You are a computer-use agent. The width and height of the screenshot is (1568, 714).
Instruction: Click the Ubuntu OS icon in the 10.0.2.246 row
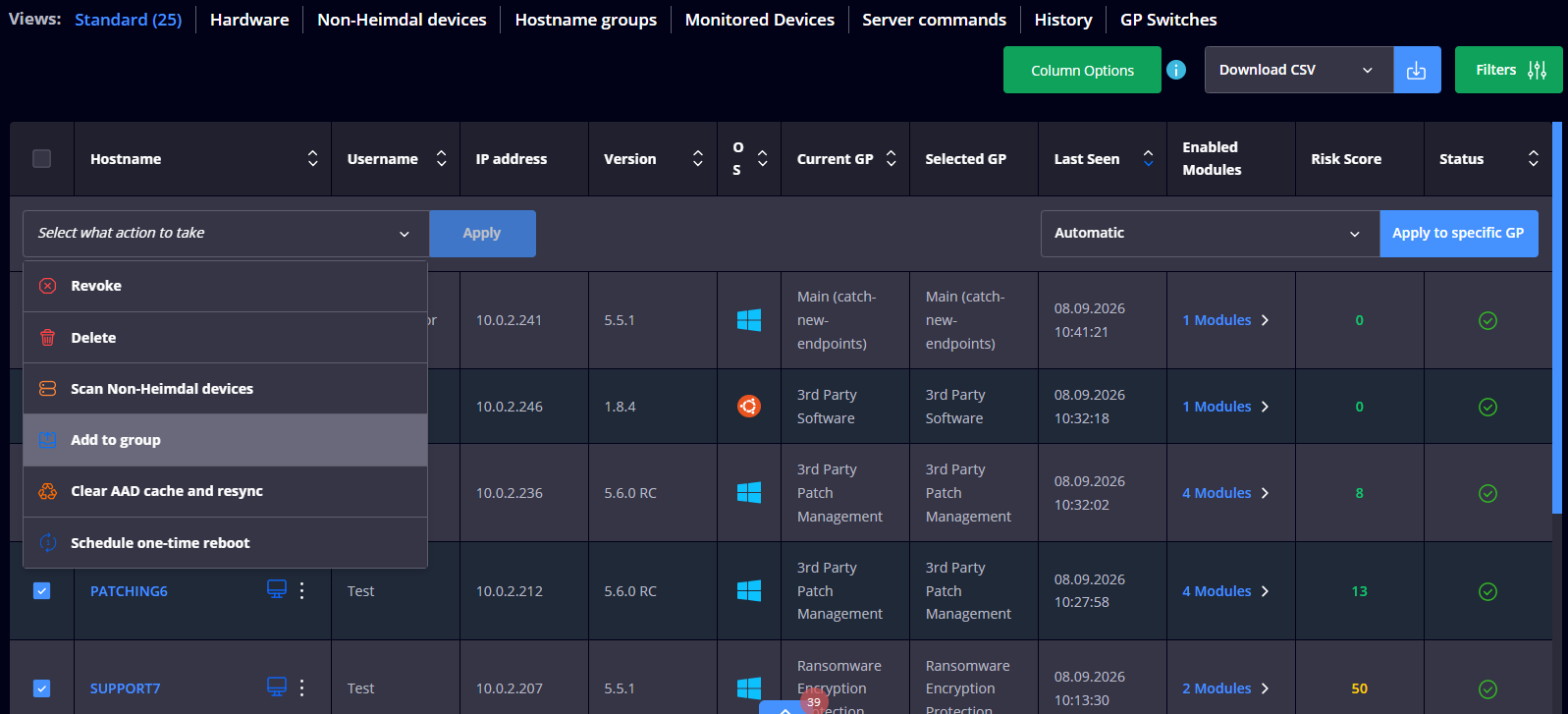tap(749, 407)
